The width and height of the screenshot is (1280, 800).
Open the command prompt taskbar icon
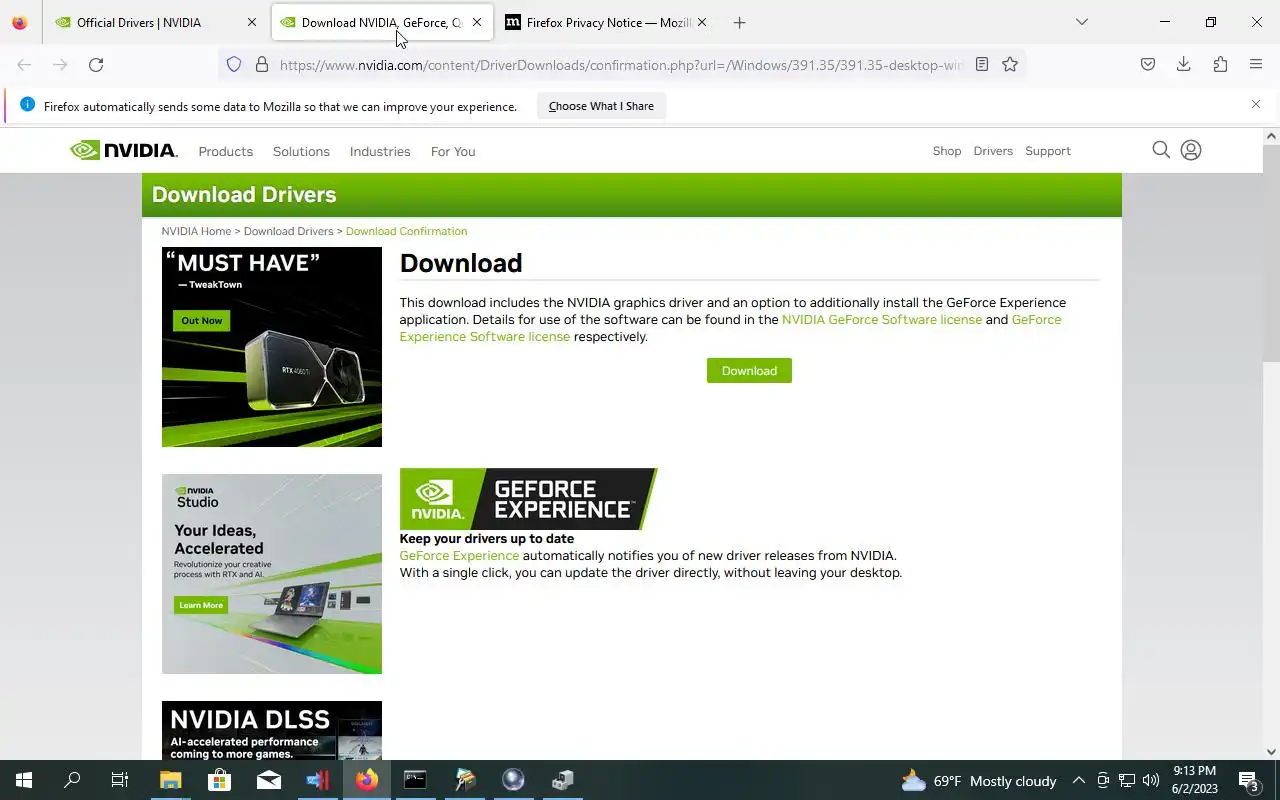pos(415,780)
